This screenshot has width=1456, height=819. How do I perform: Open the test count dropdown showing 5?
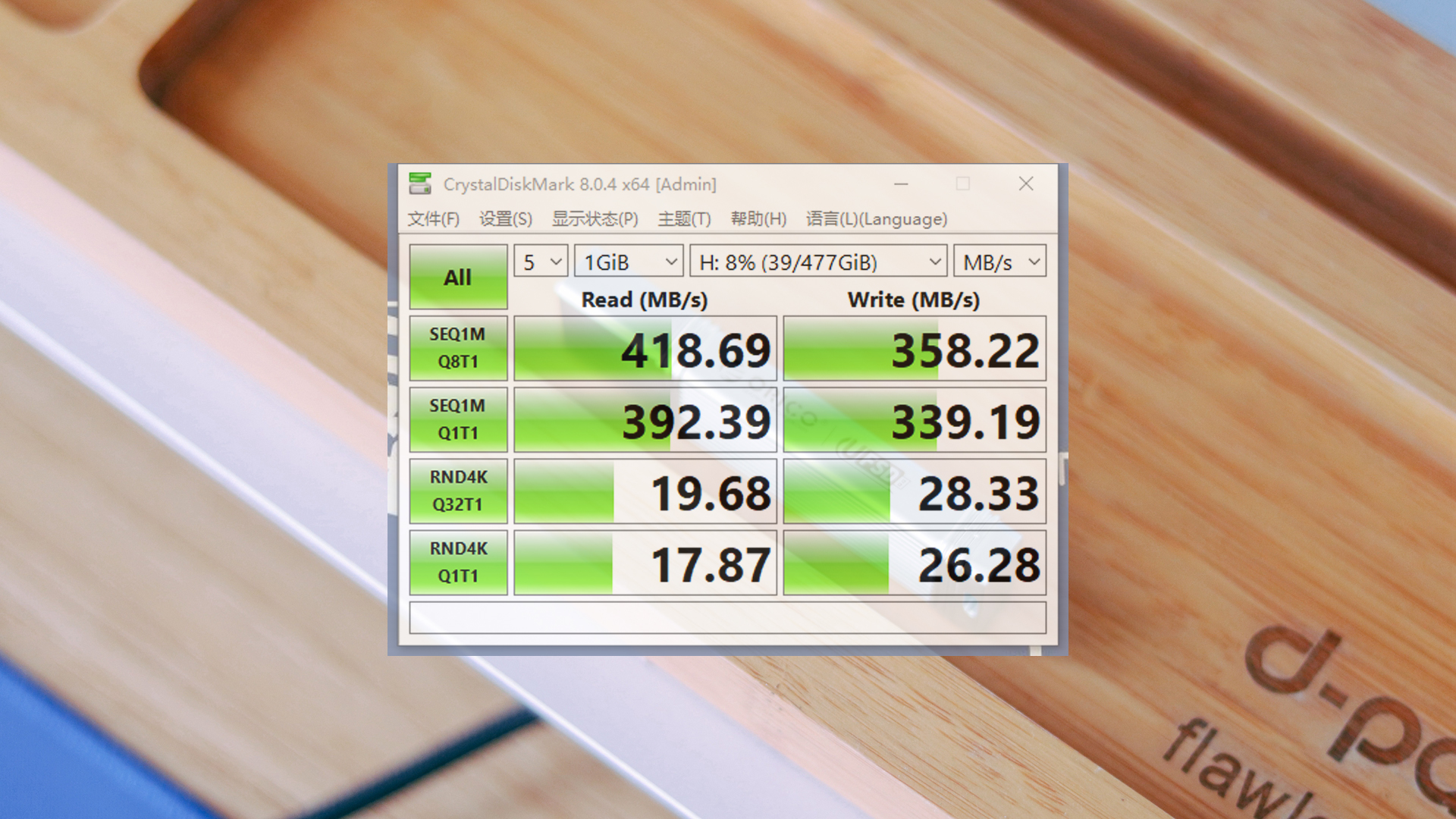pos(541,262)
